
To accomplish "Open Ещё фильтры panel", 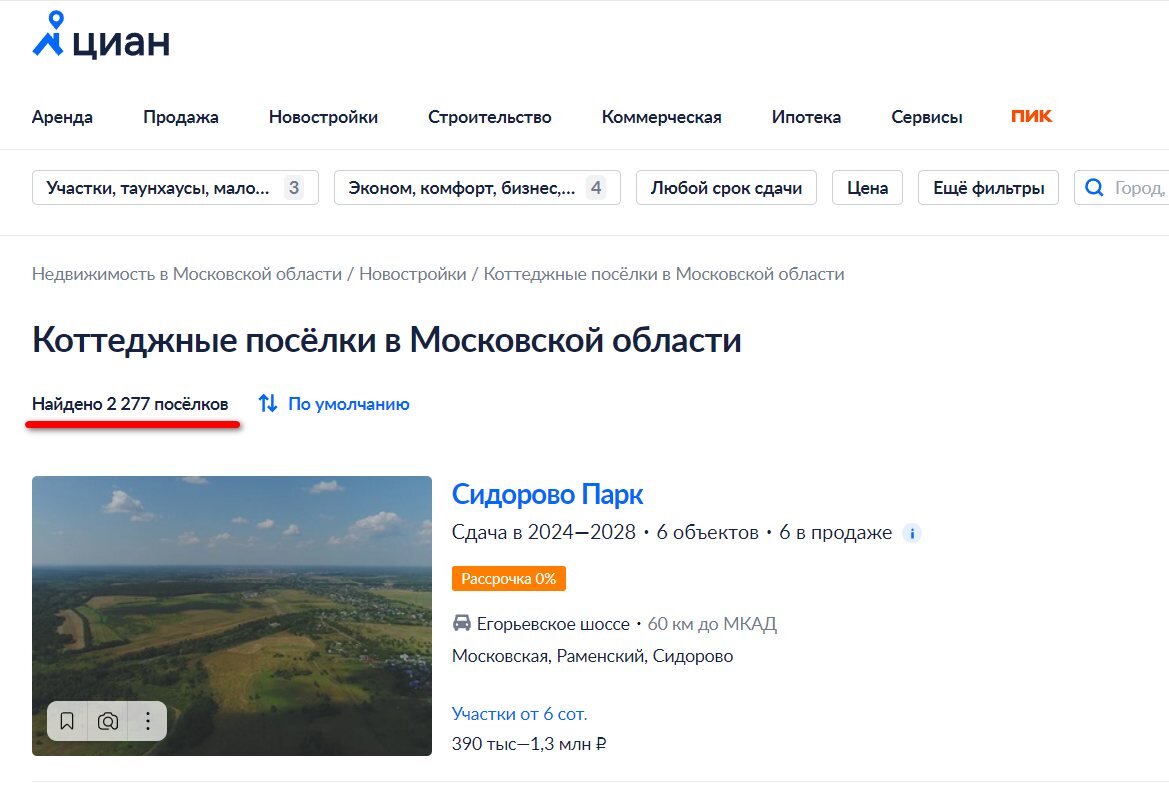I will (x=988, y=187).
